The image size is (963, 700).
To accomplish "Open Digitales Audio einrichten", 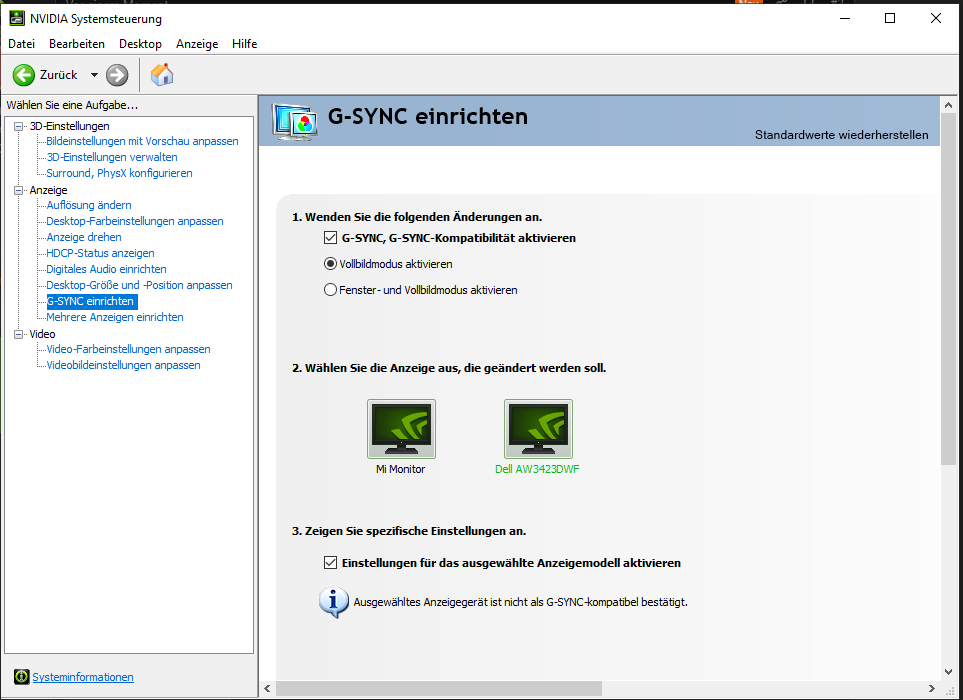I will coord(107,269).
